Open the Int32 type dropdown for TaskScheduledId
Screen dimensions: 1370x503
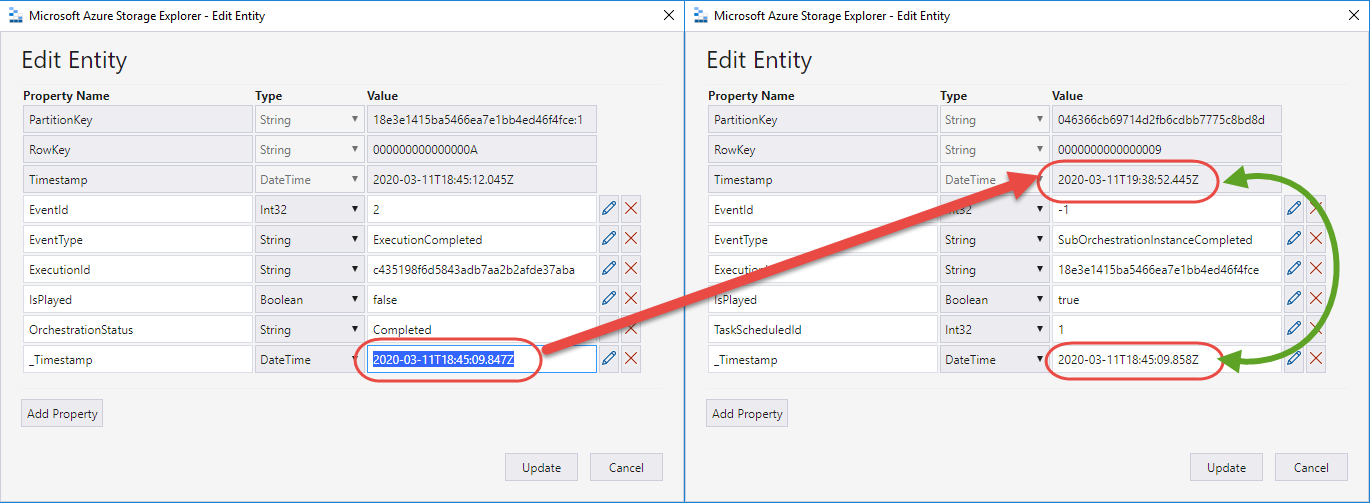click(994, 329)
